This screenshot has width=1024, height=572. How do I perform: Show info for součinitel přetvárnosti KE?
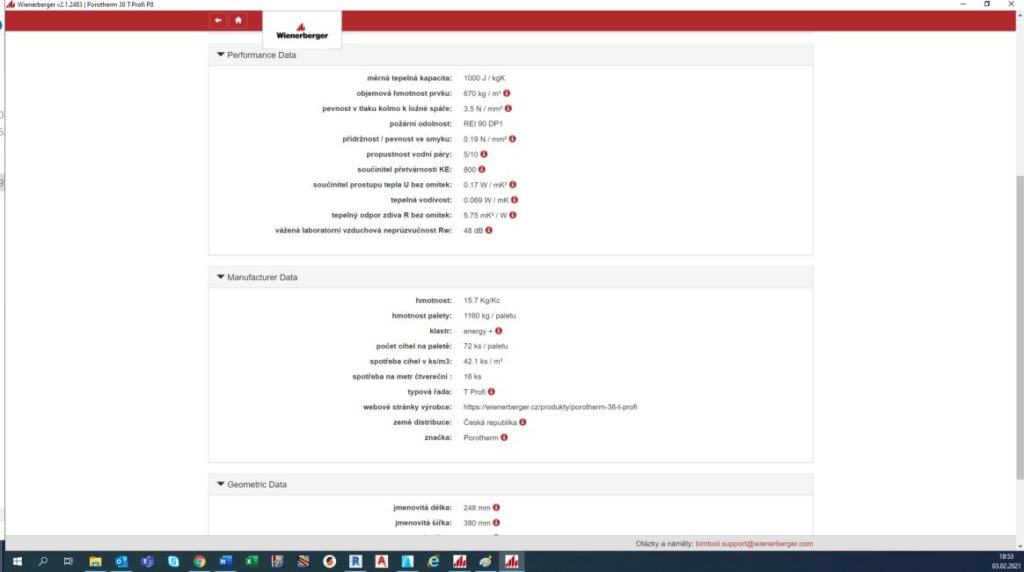click(482, 169)
